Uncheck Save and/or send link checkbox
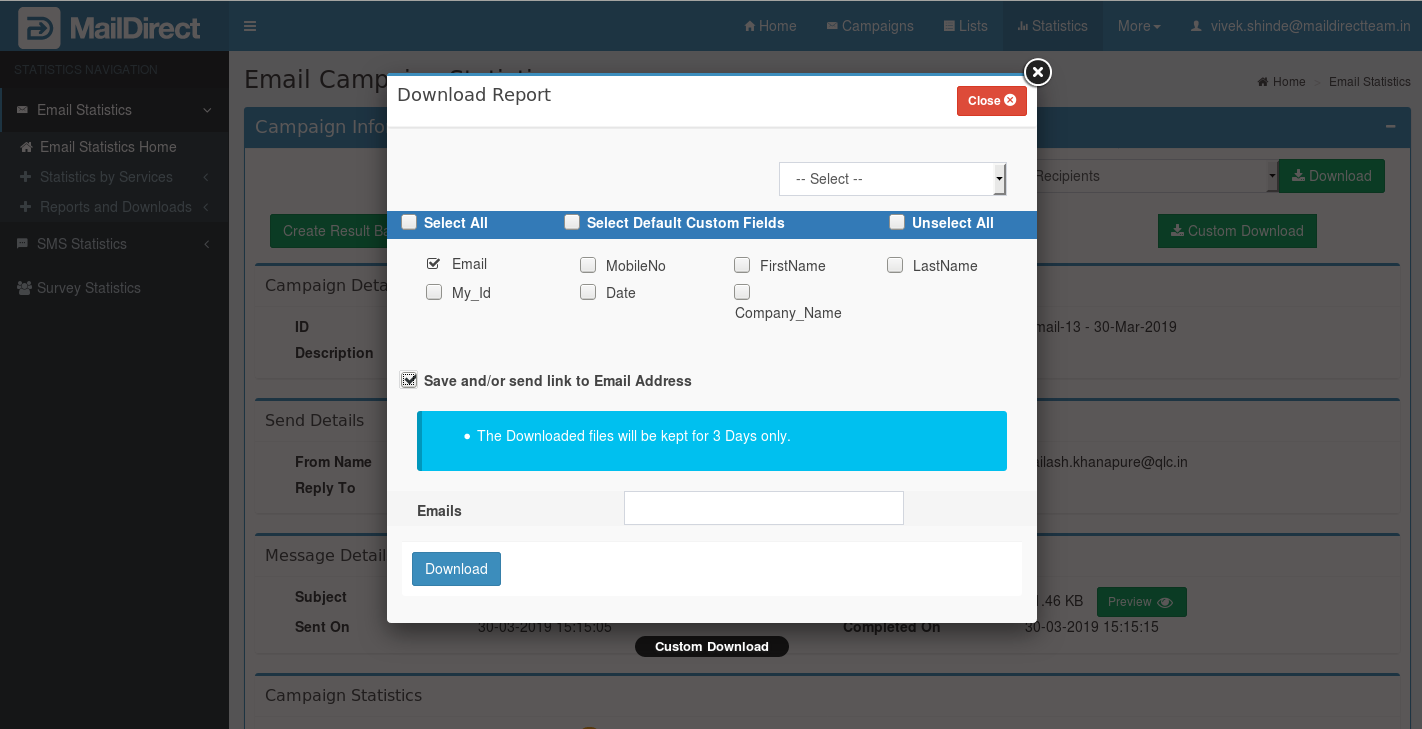This screenshot has height=729, width=1422. click(409, 380)
